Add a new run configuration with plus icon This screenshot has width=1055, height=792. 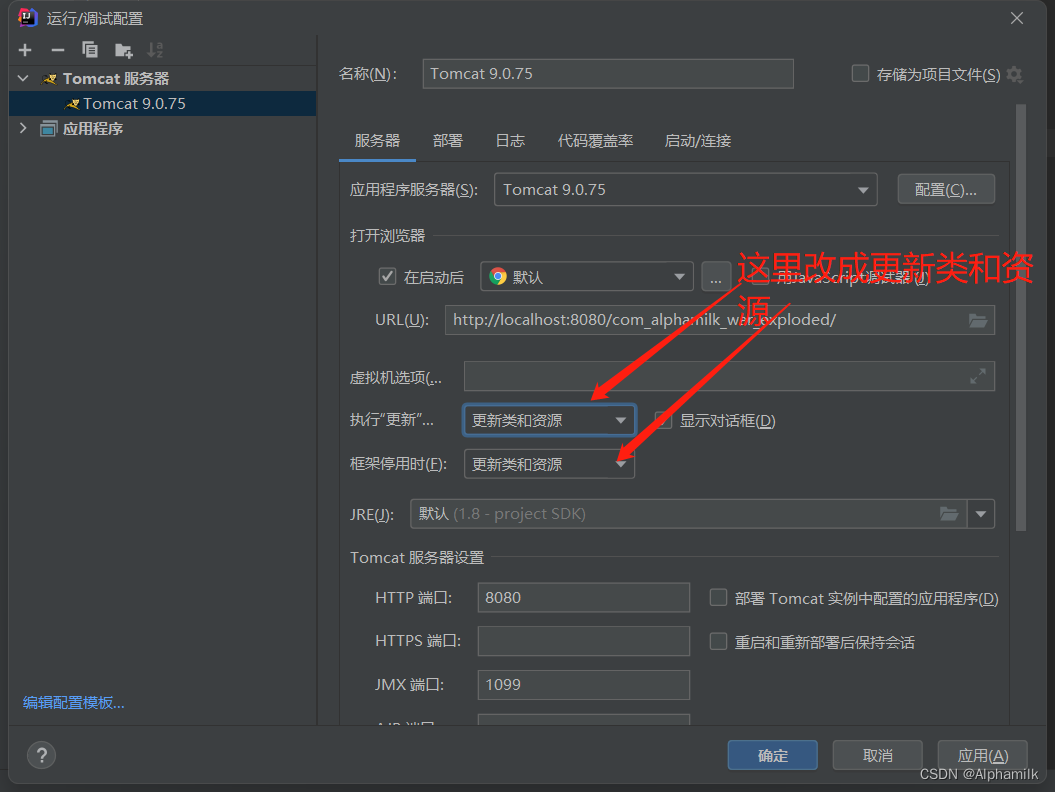(x=25, y=50)
